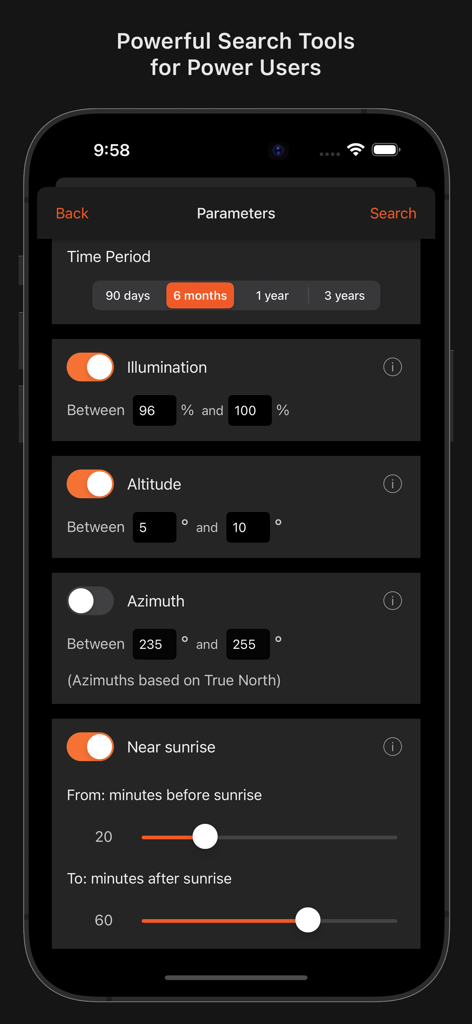Choose the 1 year time period
The width and height of the screenshot is (472, 1024).
[272, 296]
